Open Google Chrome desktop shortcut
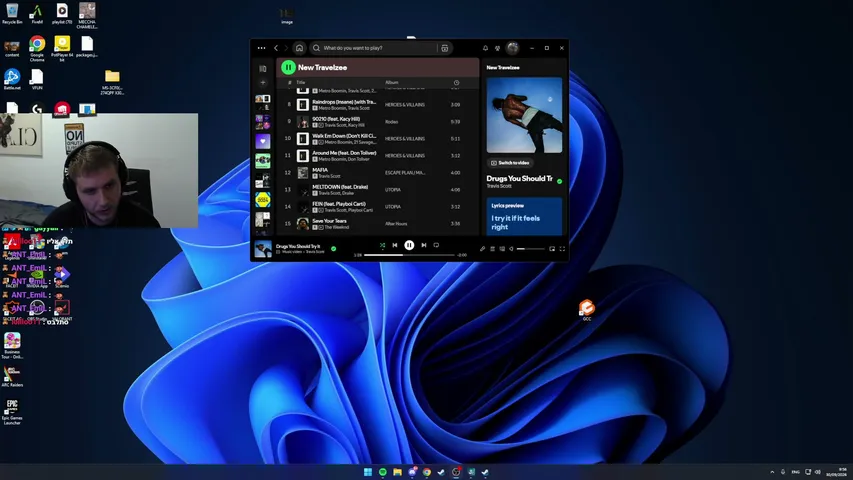The width and height of the screenshot is (853, 480). [37, 49]
